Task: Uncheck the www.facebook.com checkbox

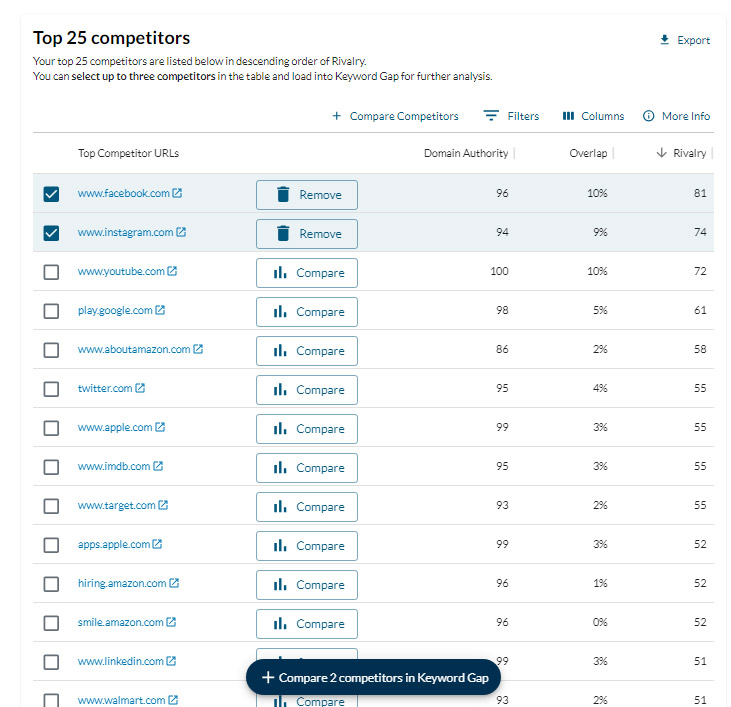Action: coord(51,194)
